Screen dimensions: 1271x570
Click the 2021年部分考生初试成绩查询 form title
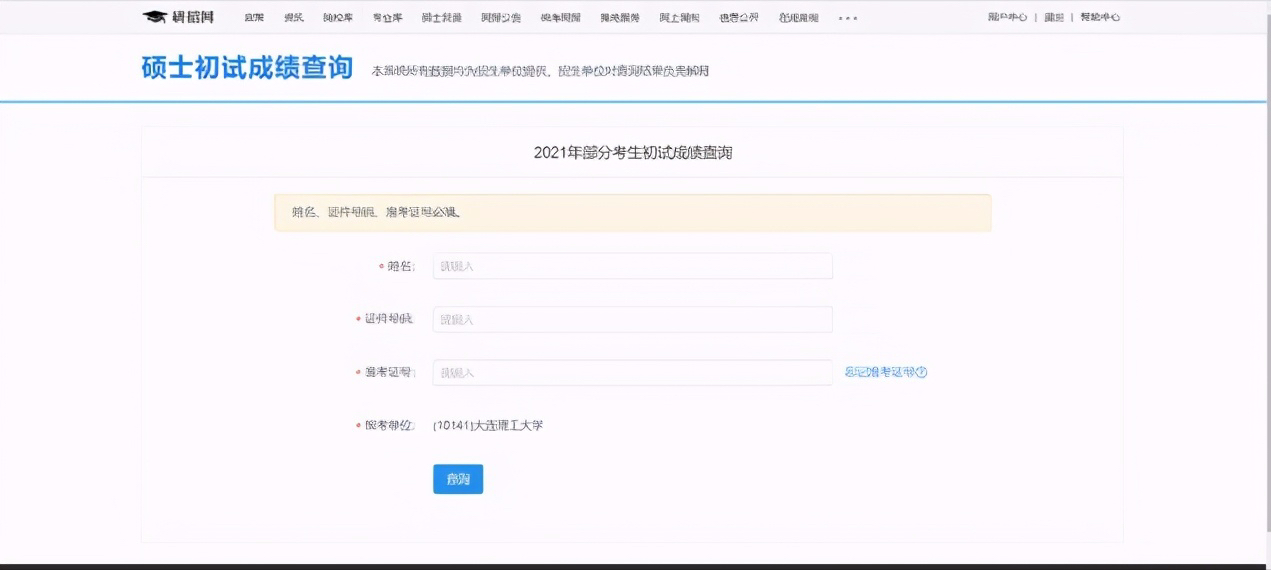[x=633, y=153]
